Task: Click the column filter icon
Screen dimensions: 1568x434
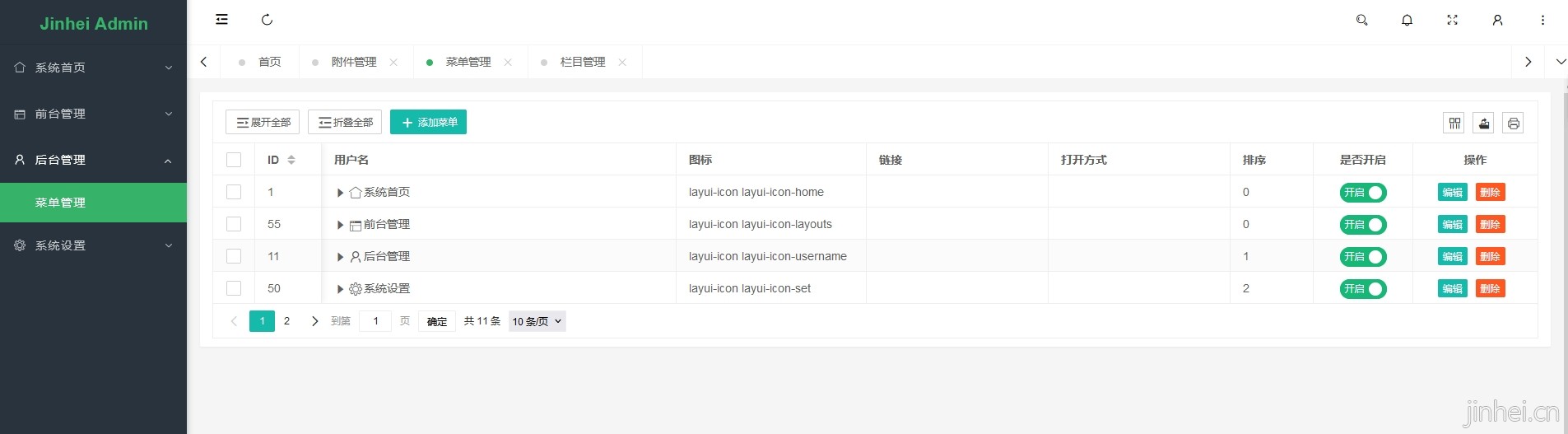Action: pos(1454,123)
